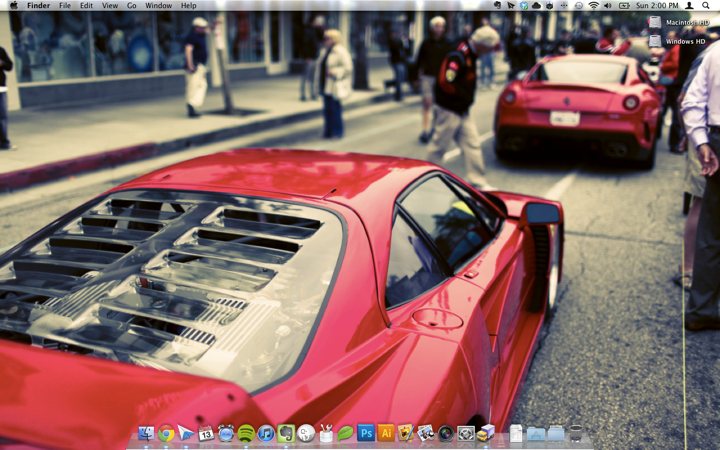This screenshot has width=720, height=450.
Task: Launch iTunes from the Dock
Action: pos(266,433)
